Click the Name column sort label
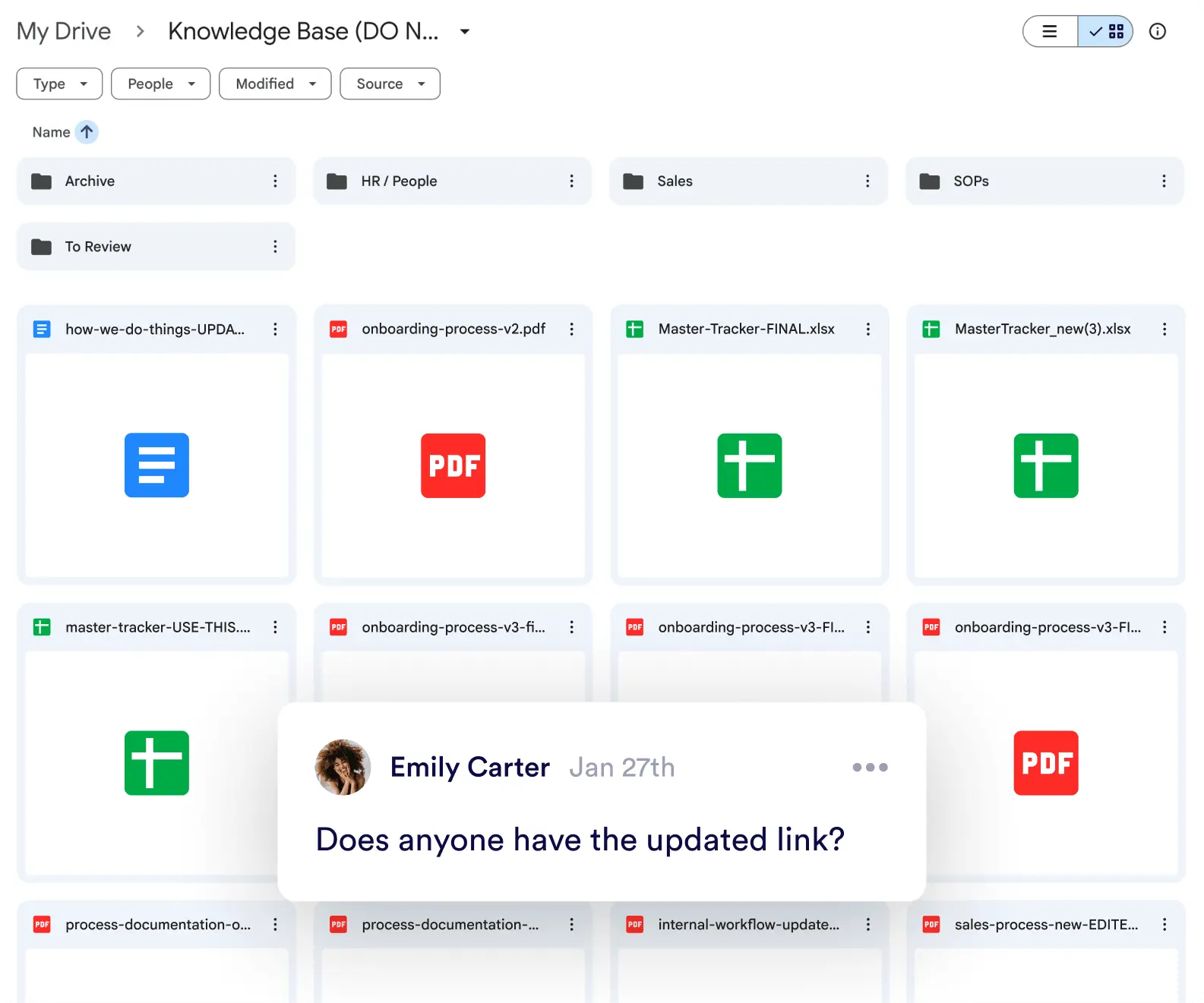The height and width of the screenshot is (1003, 1204). pos(51,132)
